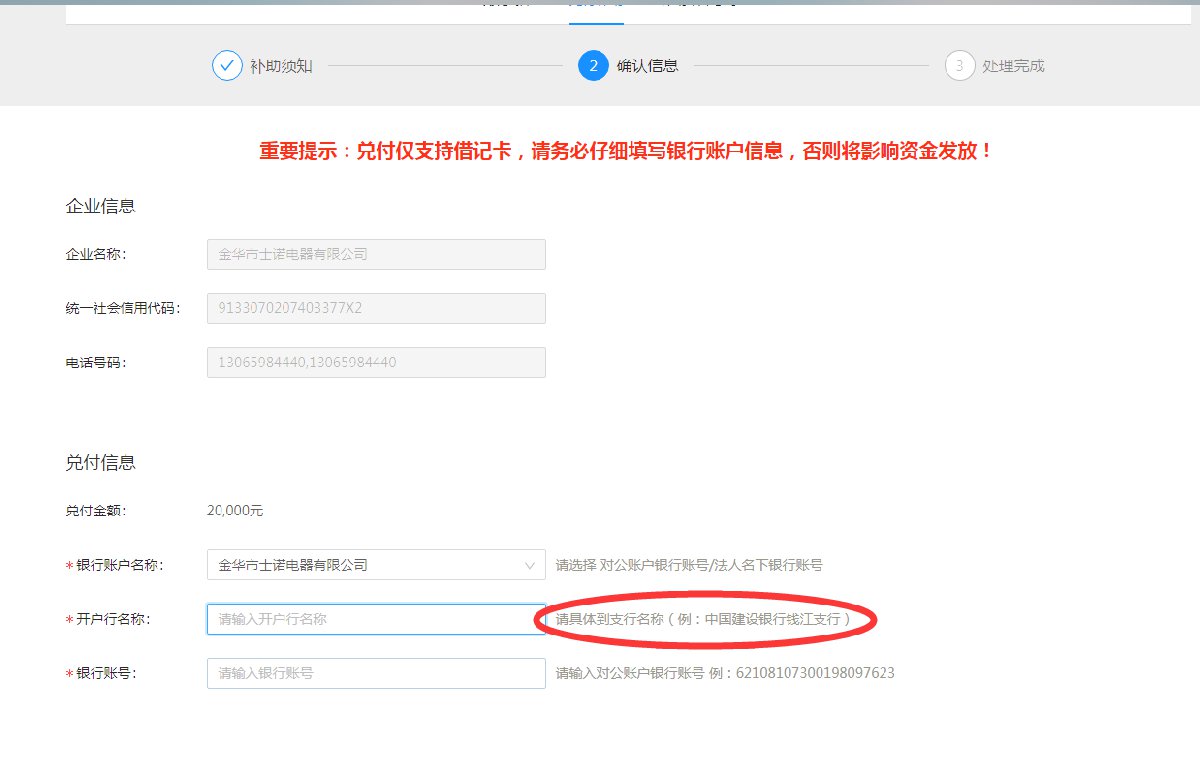Click the 统一社会信用代码 field

click(375, 308)
